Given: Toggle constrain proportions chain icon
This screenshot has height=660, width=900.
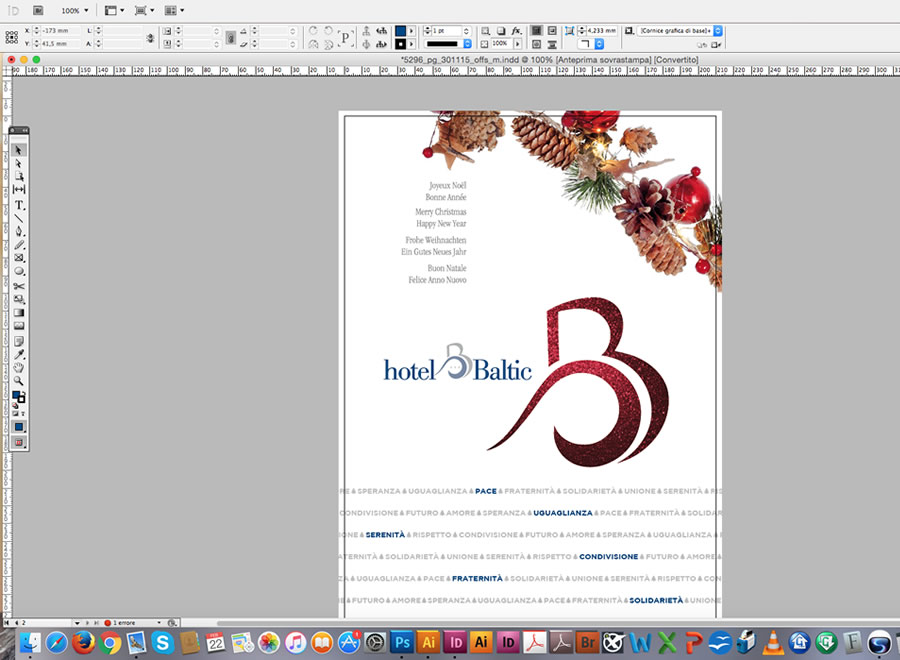Looking at the screenshot, I should 150,38.
